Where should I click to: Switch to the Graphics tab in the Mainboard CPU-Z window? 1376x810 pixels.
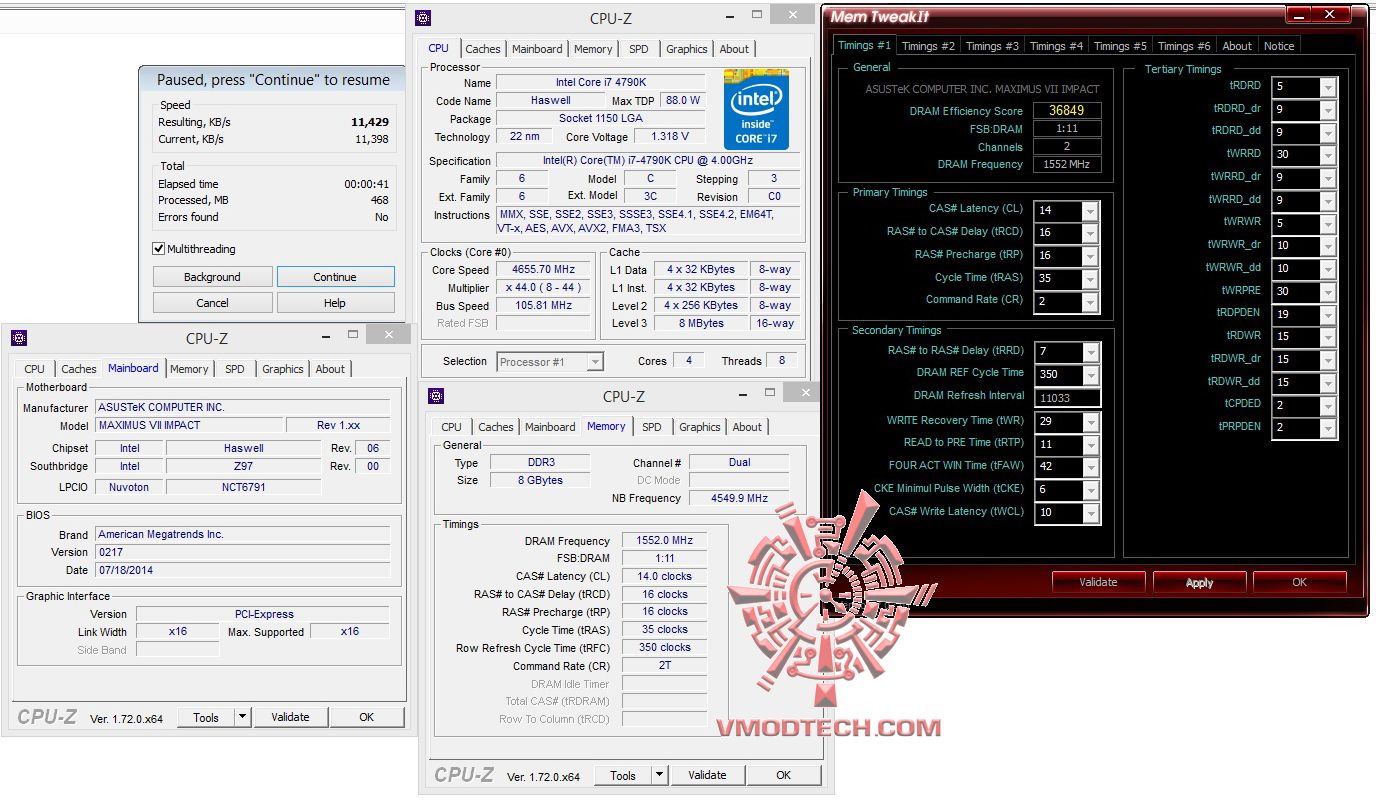[x=283, y=369]
